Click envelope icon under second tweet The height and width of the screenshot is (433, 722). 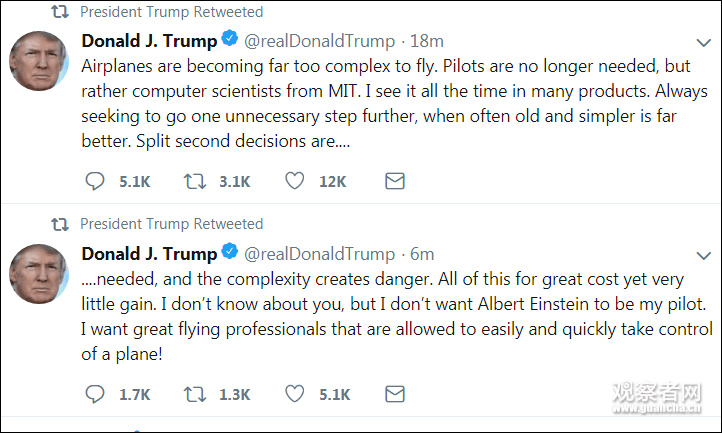pos(395,394)
